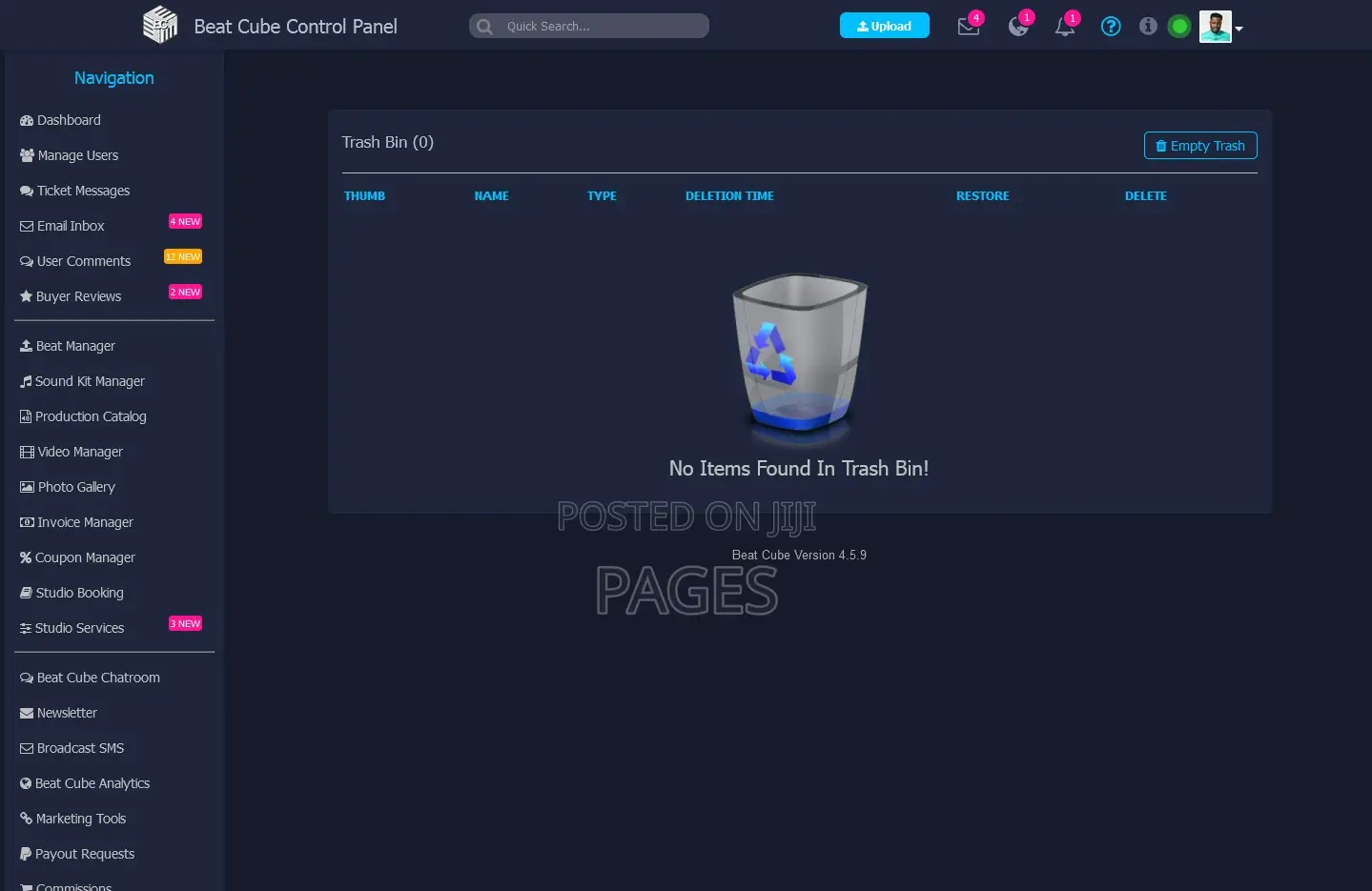Click the Trash Bin (0) title
The image size is (1372, 891).
(387, 142)
